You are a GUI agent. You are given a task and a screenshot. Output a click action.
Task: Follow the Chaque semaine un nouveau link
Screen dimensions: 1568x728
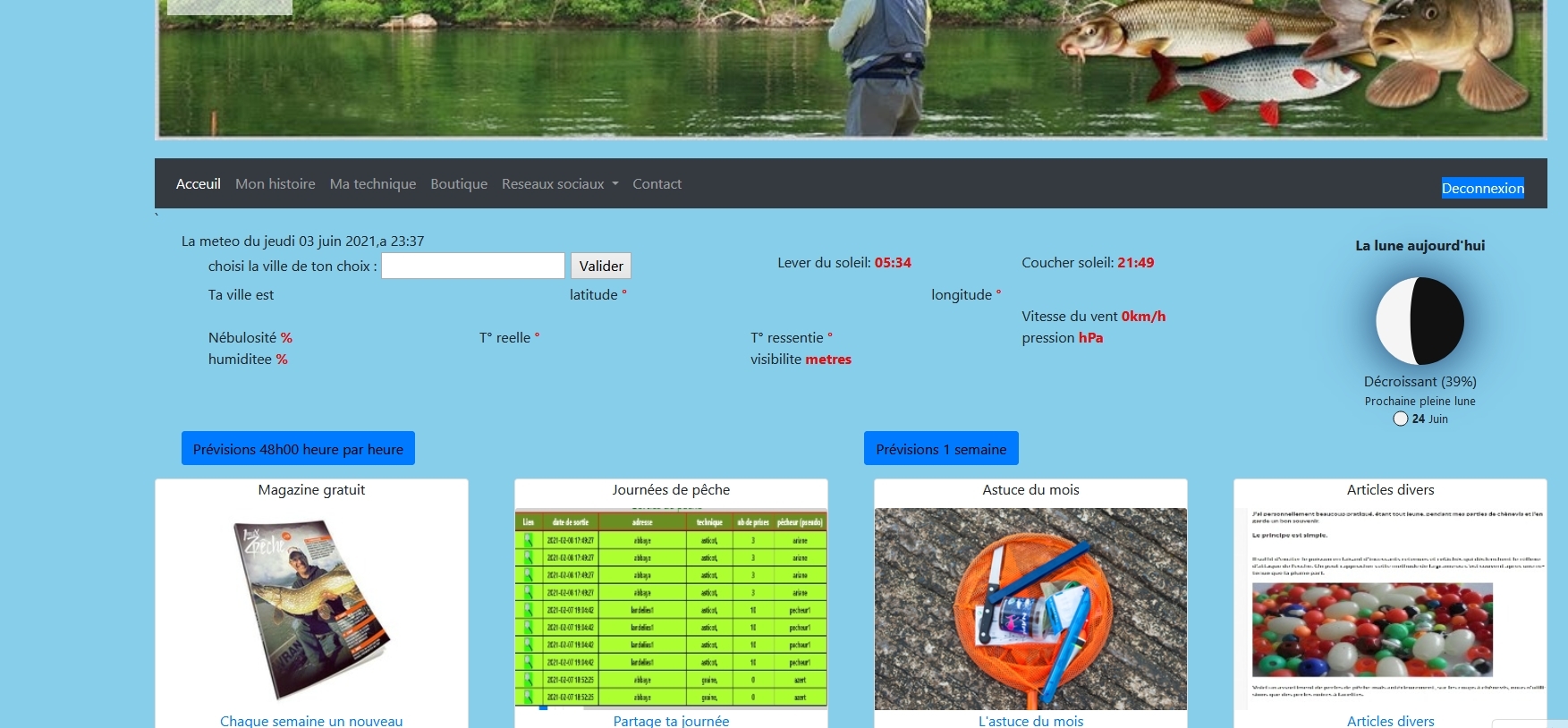pos(311,721)
